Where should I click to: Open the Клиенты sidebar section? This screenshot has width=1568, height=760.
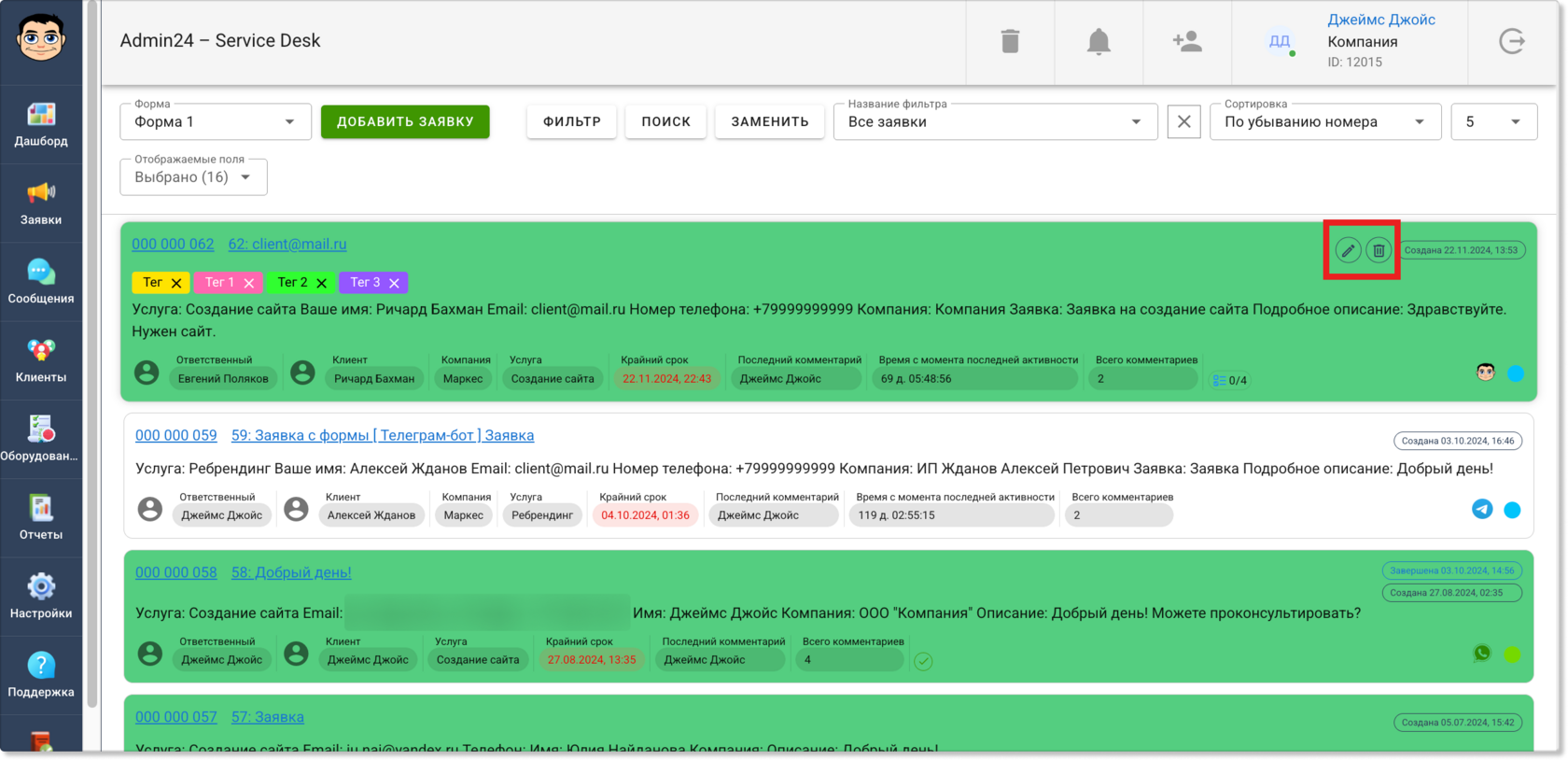(x=41, y=360)
